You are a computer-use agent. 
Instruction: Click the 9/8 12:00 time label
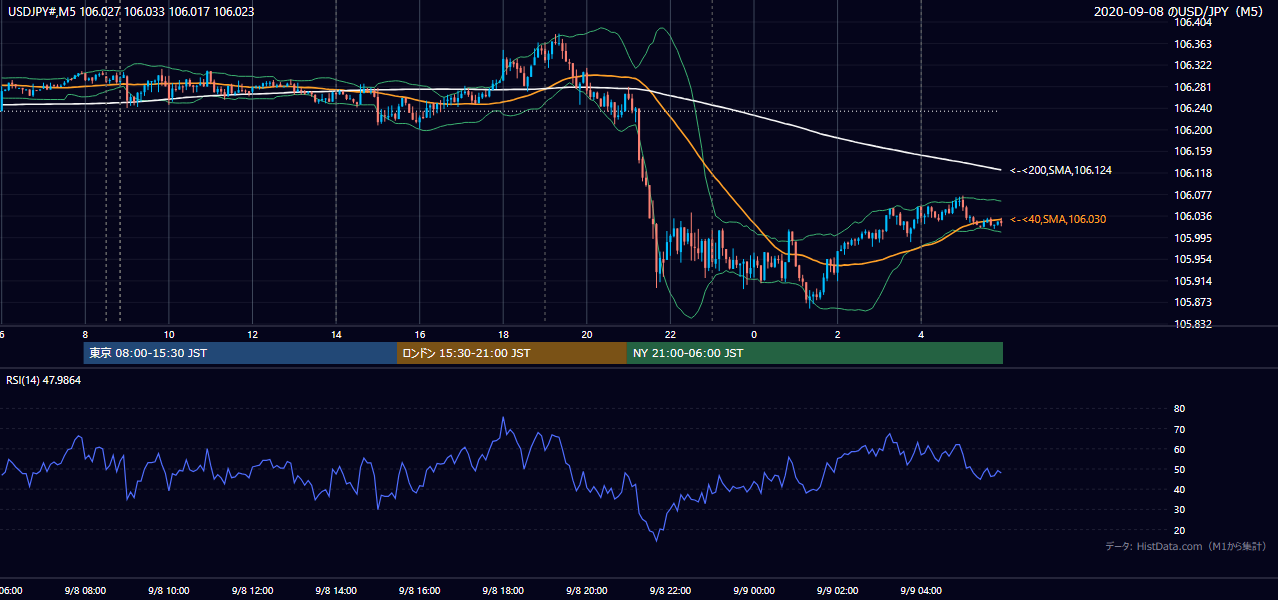pos(252,590)
